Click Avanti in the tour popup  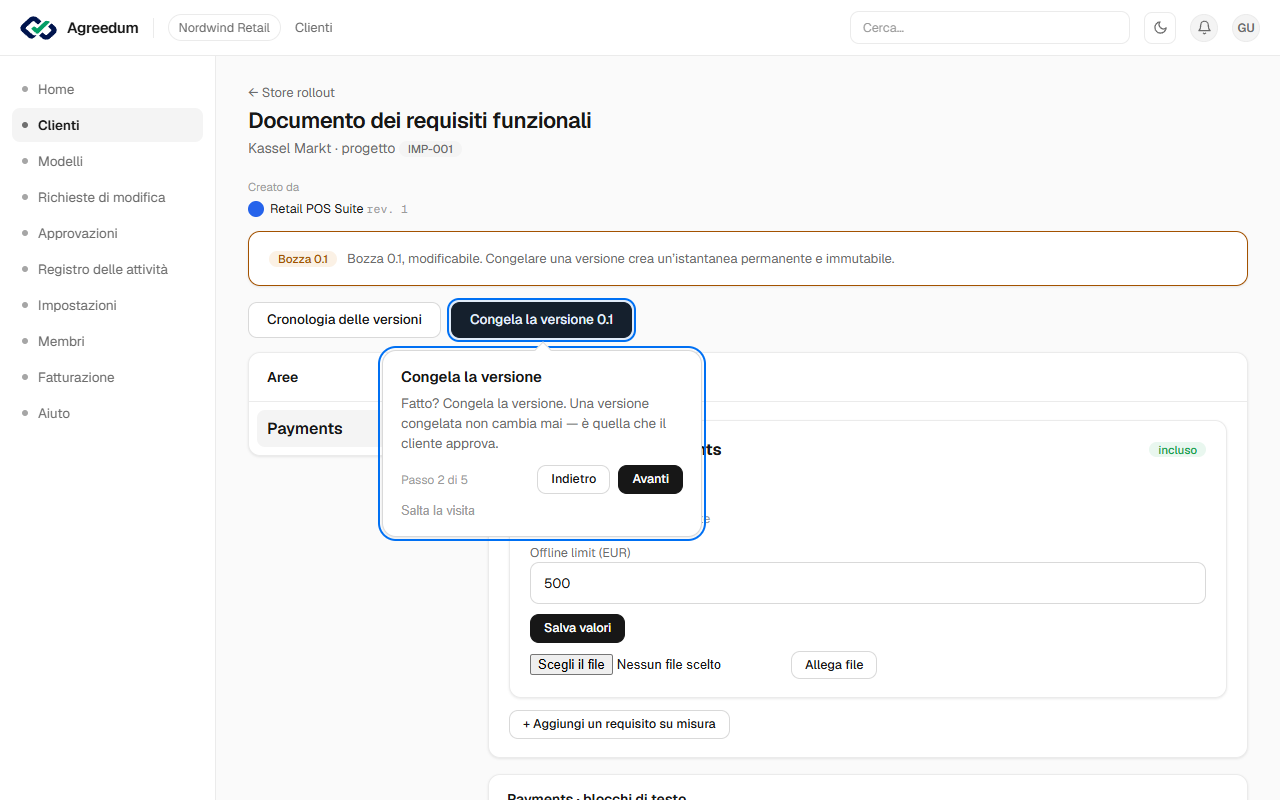[650, 479]
